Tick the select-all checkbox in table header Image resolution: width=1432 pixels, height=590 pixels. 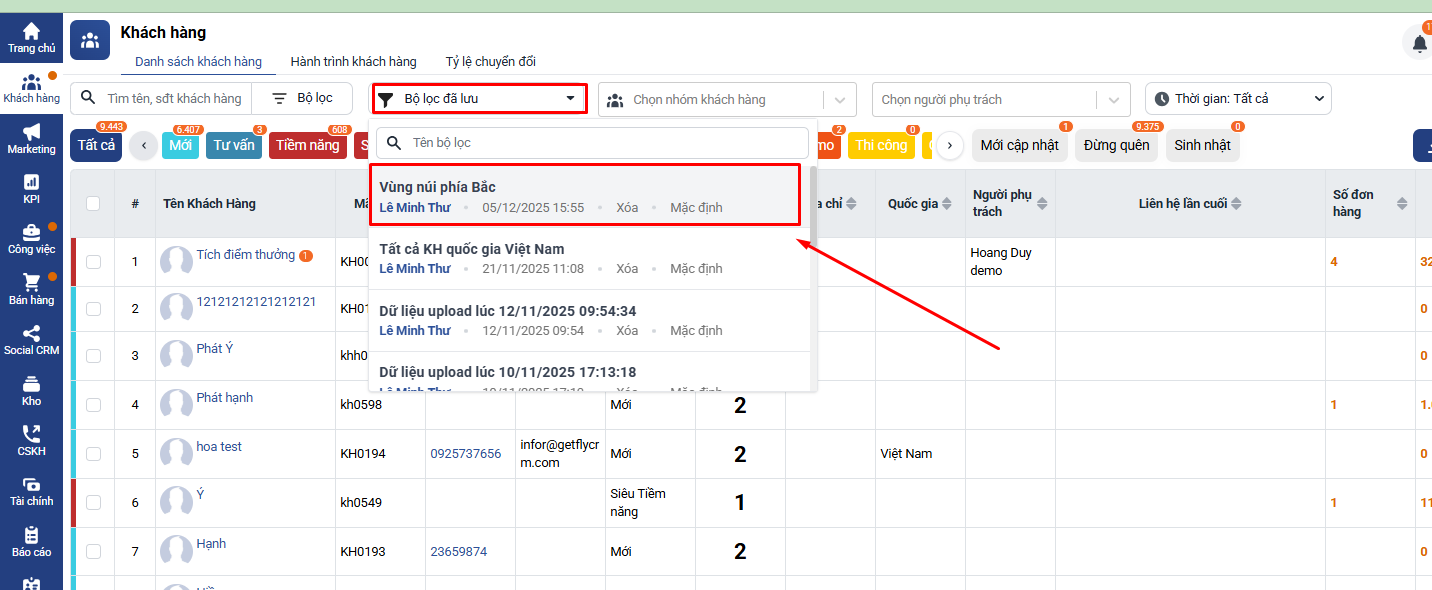click(x=93, y=204)
